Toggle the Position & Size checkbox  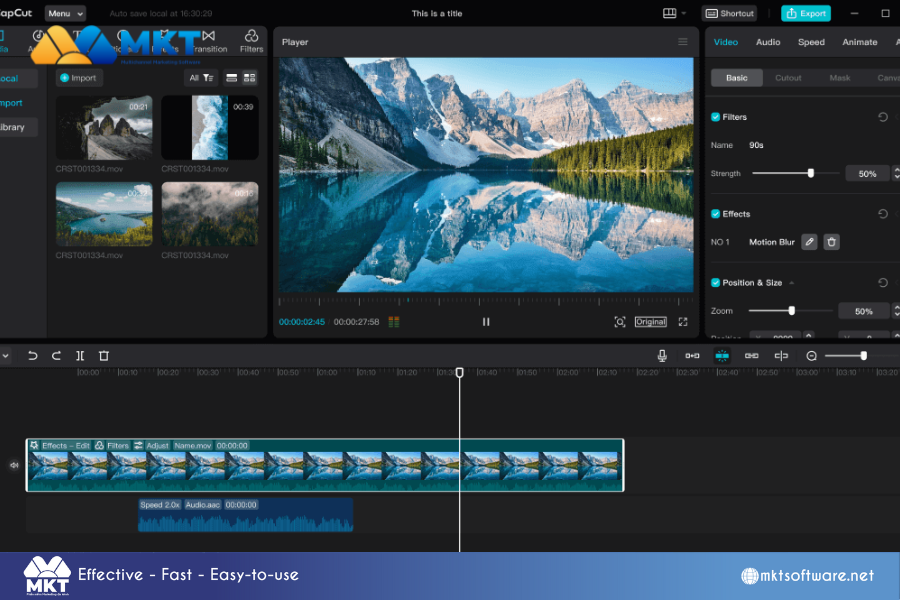(x=715, y=282)
